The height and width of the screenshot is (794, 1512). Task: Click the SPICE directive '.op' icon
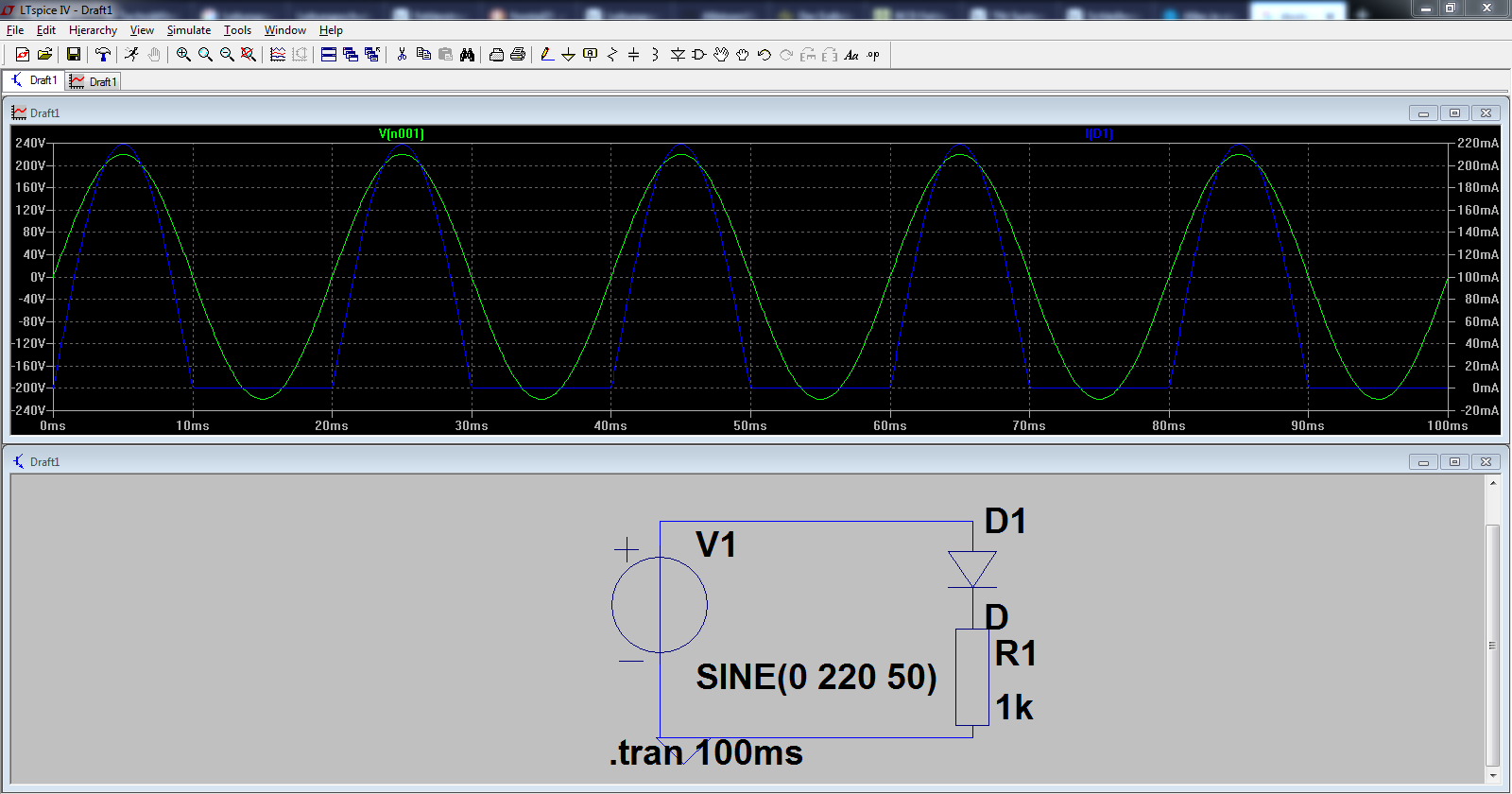(x=873, y=55)
